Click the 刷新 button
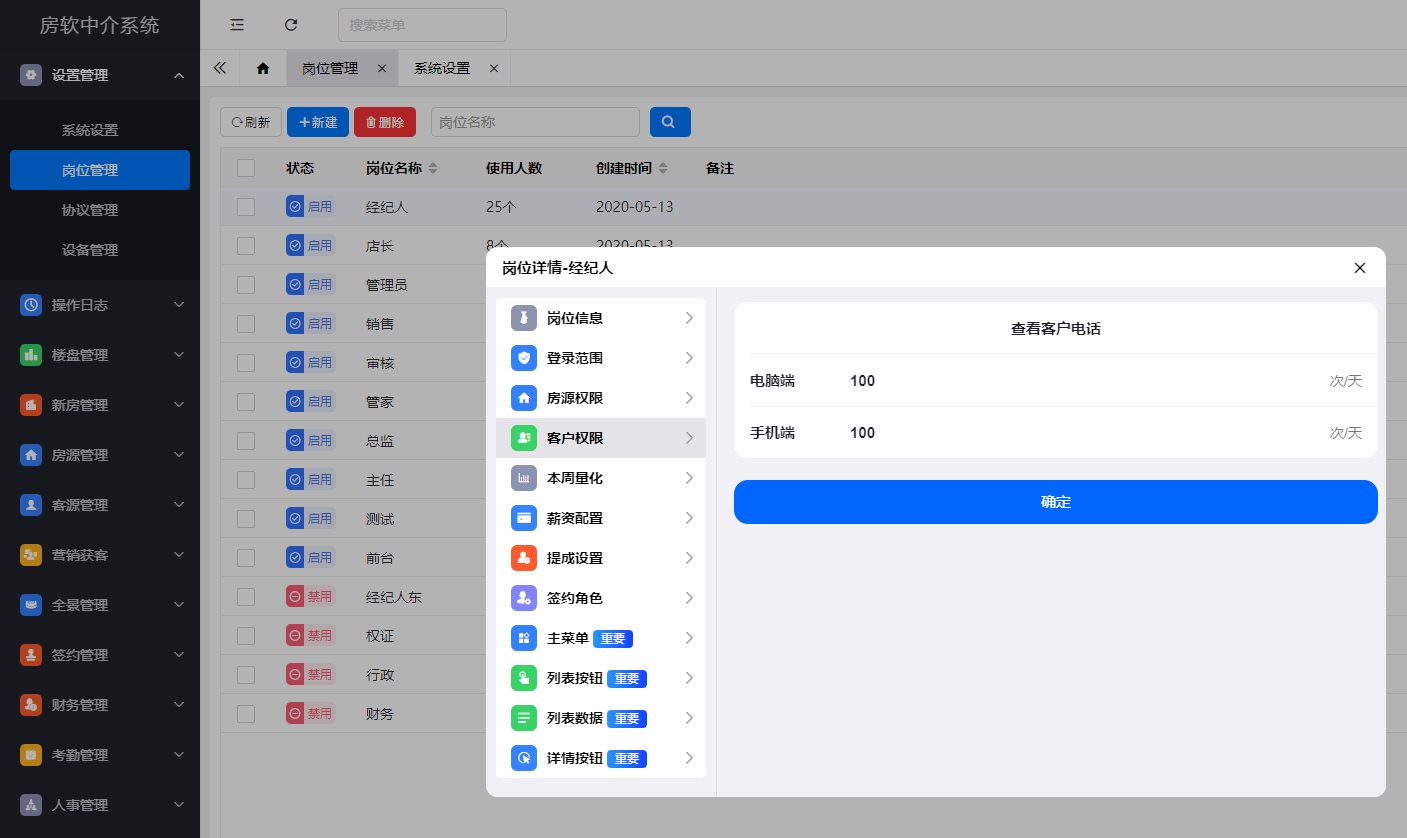The height and width of the screenshot is (838, 1407). pos(251,122)
